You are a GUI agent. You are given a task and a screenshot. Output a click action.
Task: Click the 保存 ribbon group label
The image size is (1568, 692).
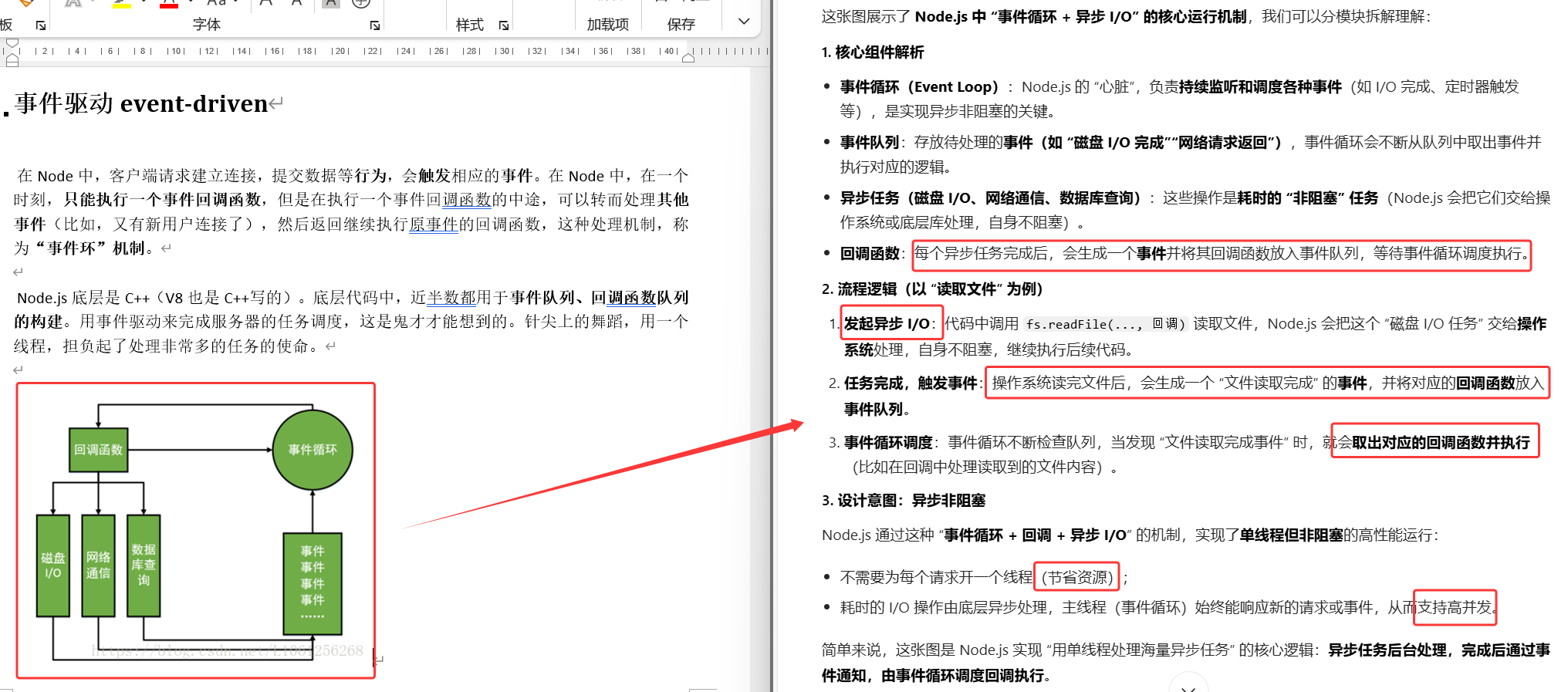pos(681,25)
